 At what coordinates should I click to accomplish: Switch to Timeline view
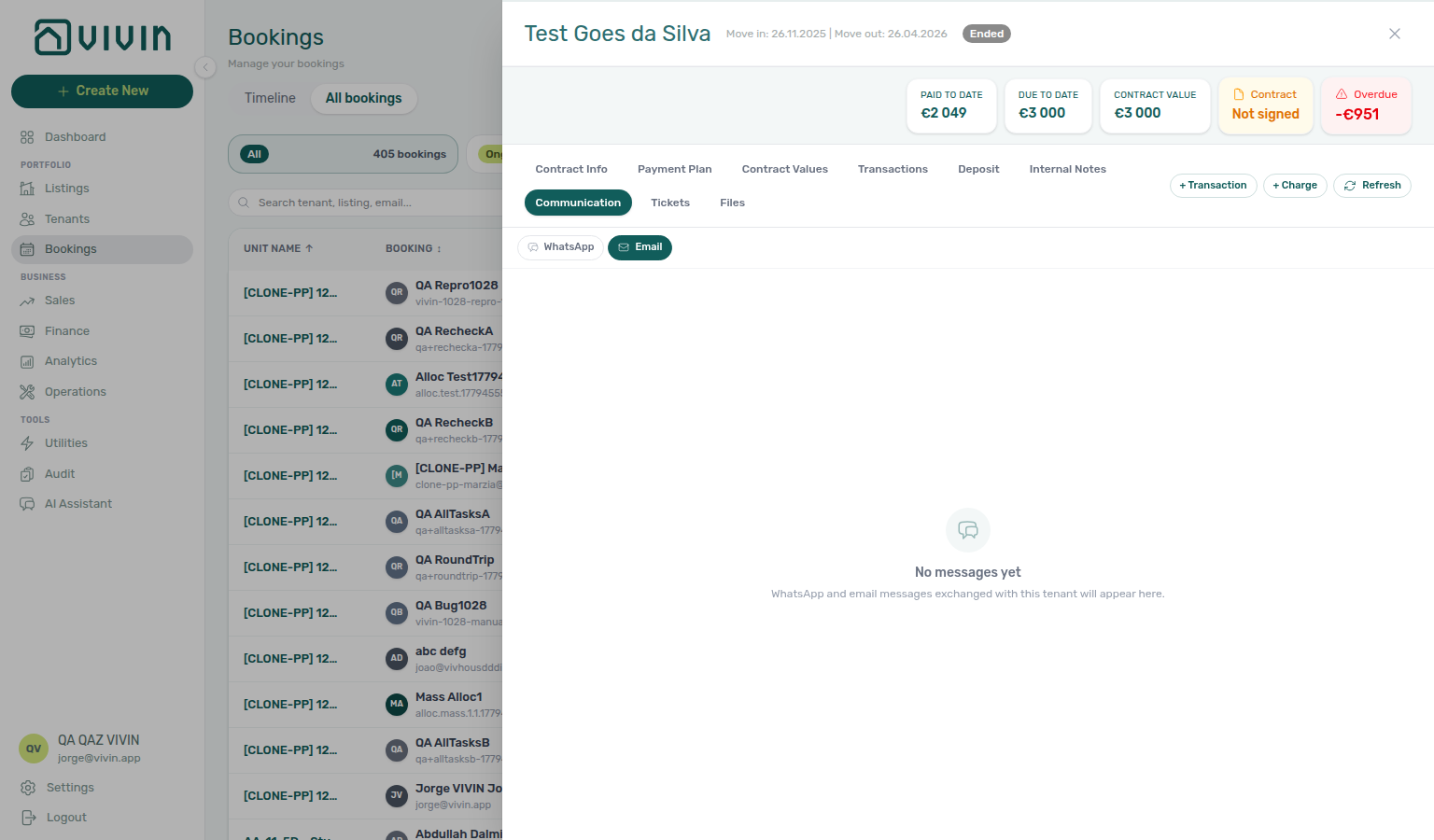[x=270, y=98]
